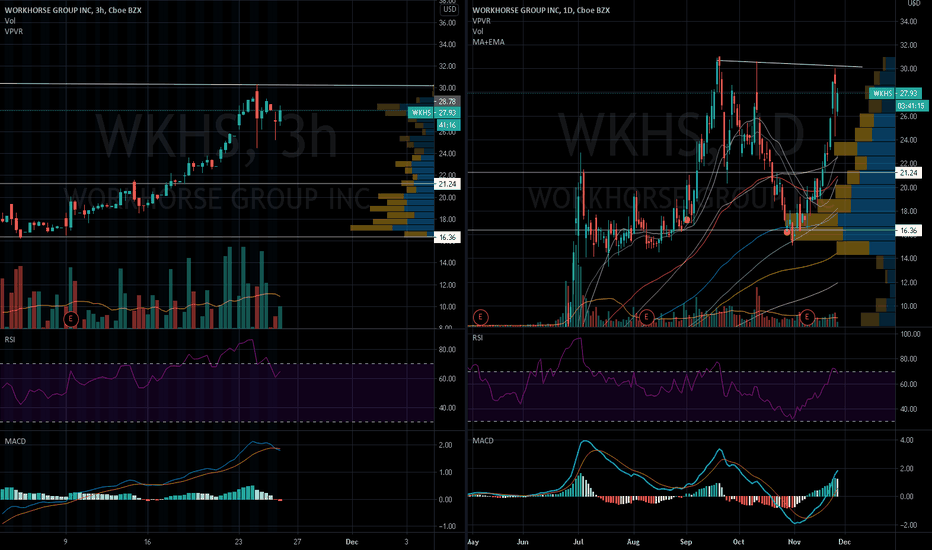Select the red dot marker near September on daily chart
Screen dimensions: 932x550
pos(687,220)
